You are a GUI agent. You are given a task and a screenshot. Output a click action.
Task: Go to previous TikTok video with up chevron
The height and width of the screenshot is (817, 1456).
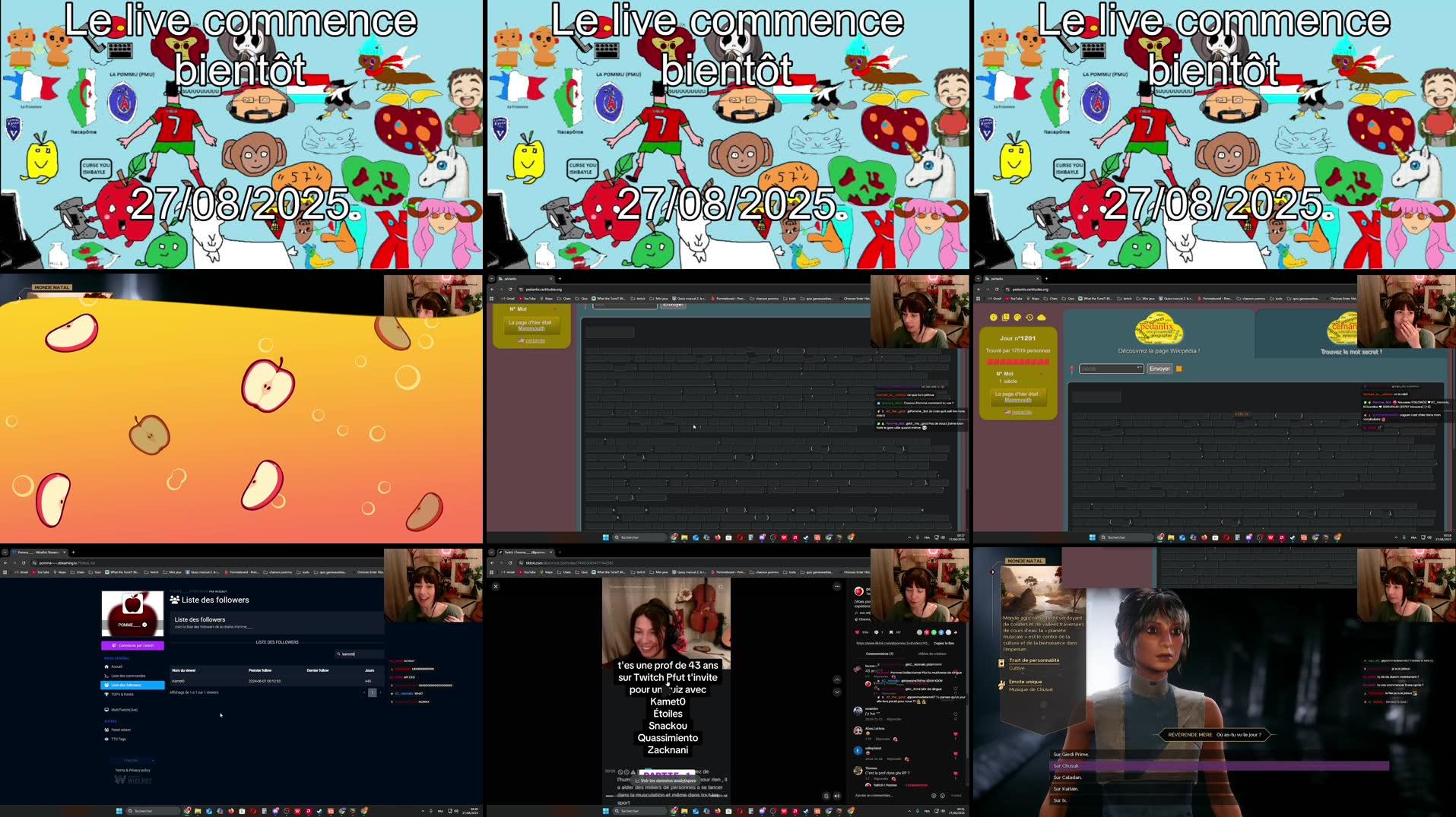(837, 679)
